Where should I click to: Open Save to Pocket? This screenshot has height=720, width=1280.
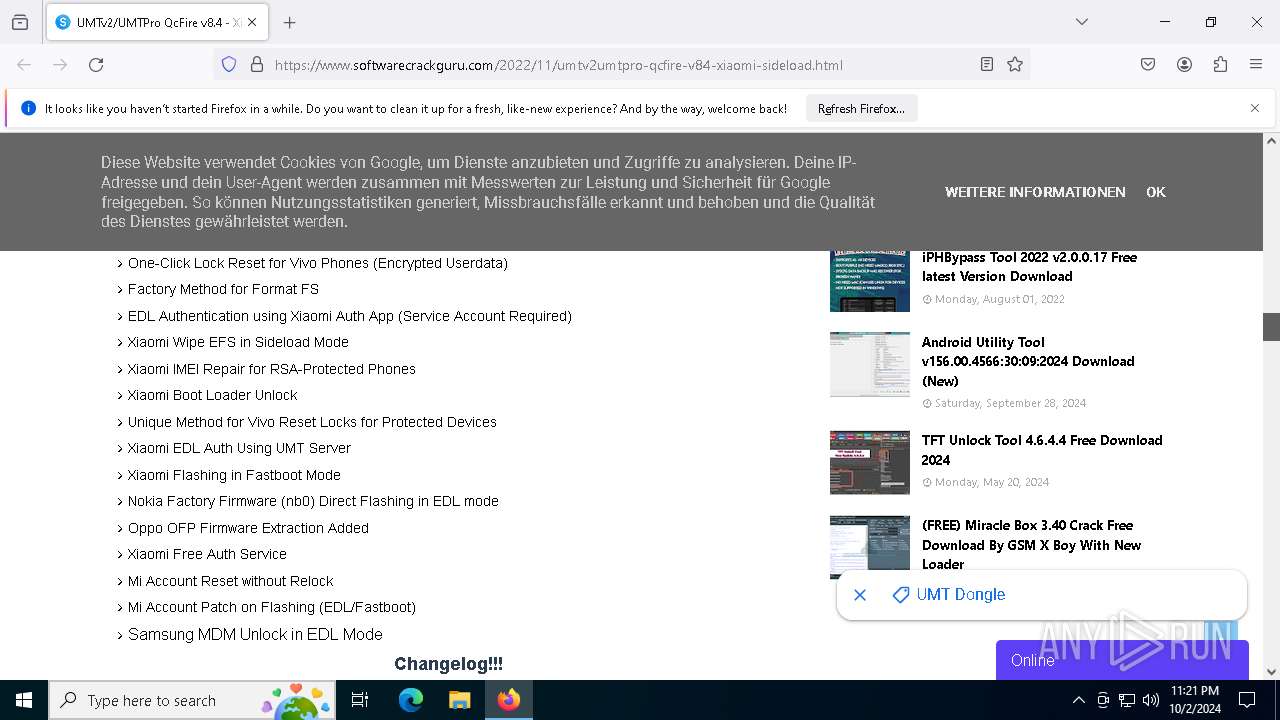(x=1148, y=64)
